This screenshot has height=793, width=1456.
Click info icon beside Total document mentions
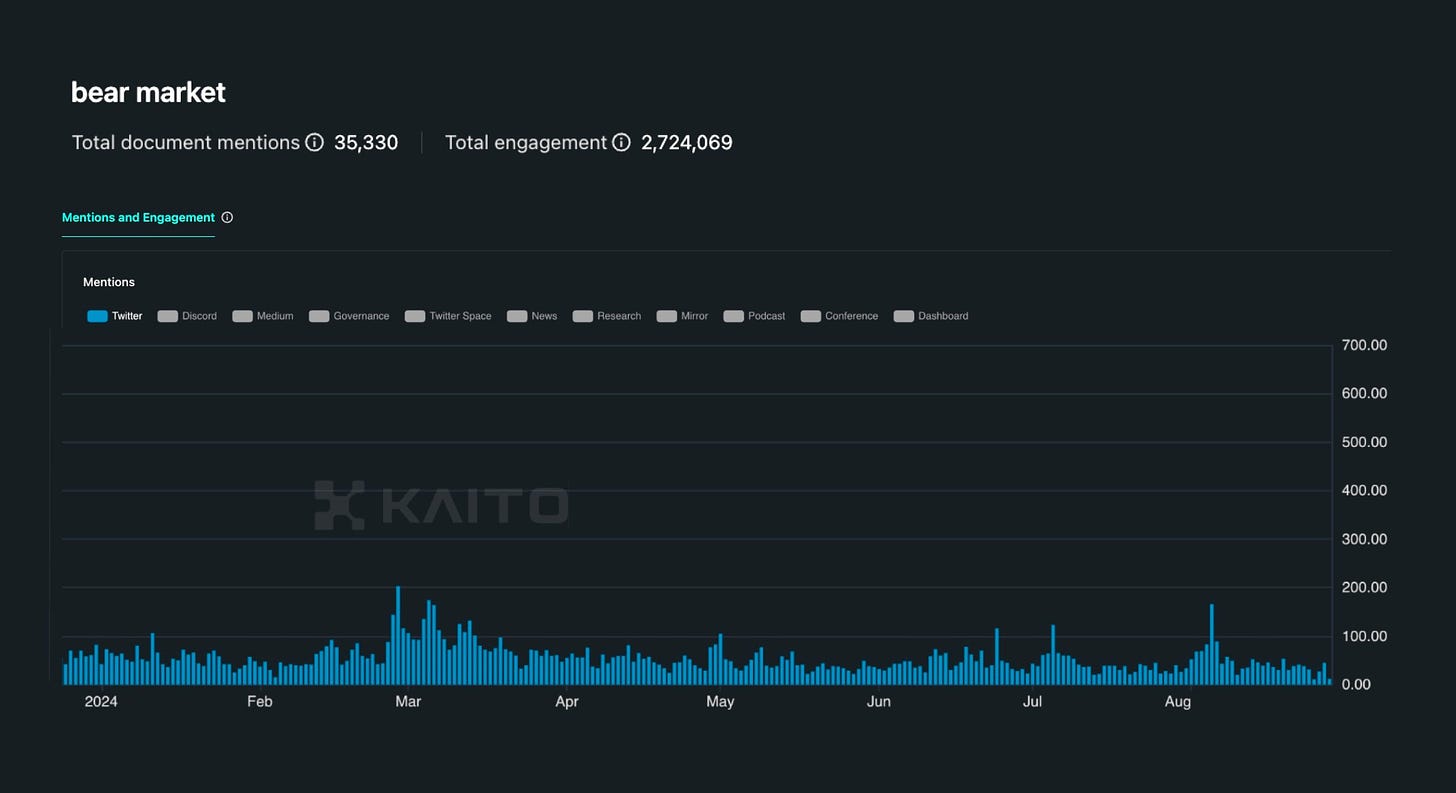(x=314, y=142)
